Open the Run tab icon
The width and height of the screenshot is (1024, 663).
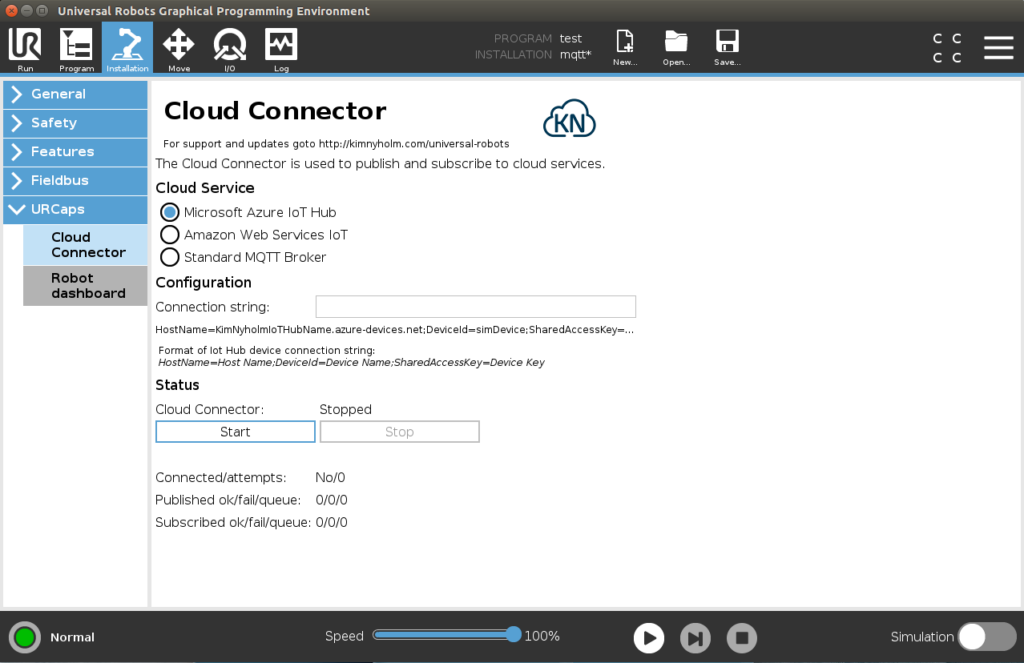25,48
